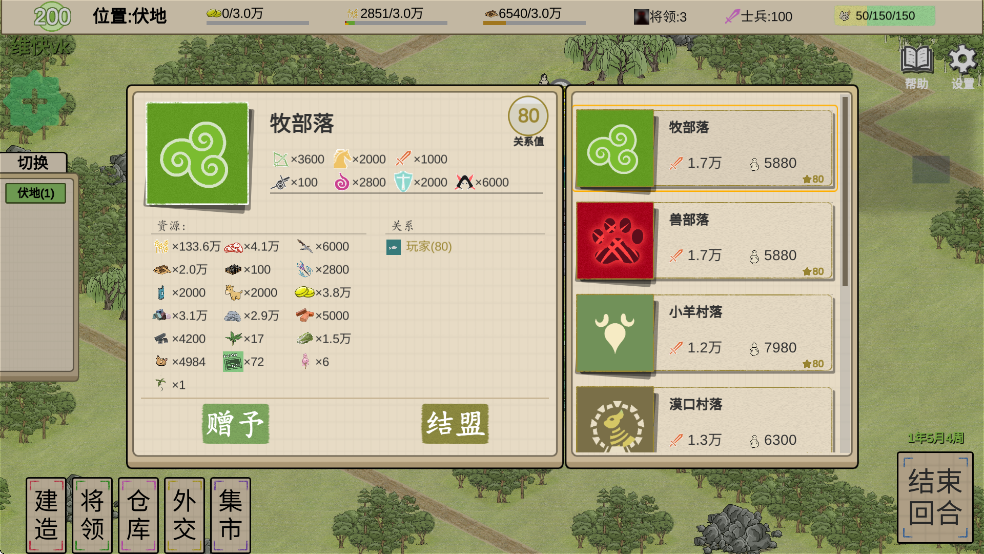984x554 pixels.
Task: Click the shield troop icon ×2000
Action: tap(402, 182)
